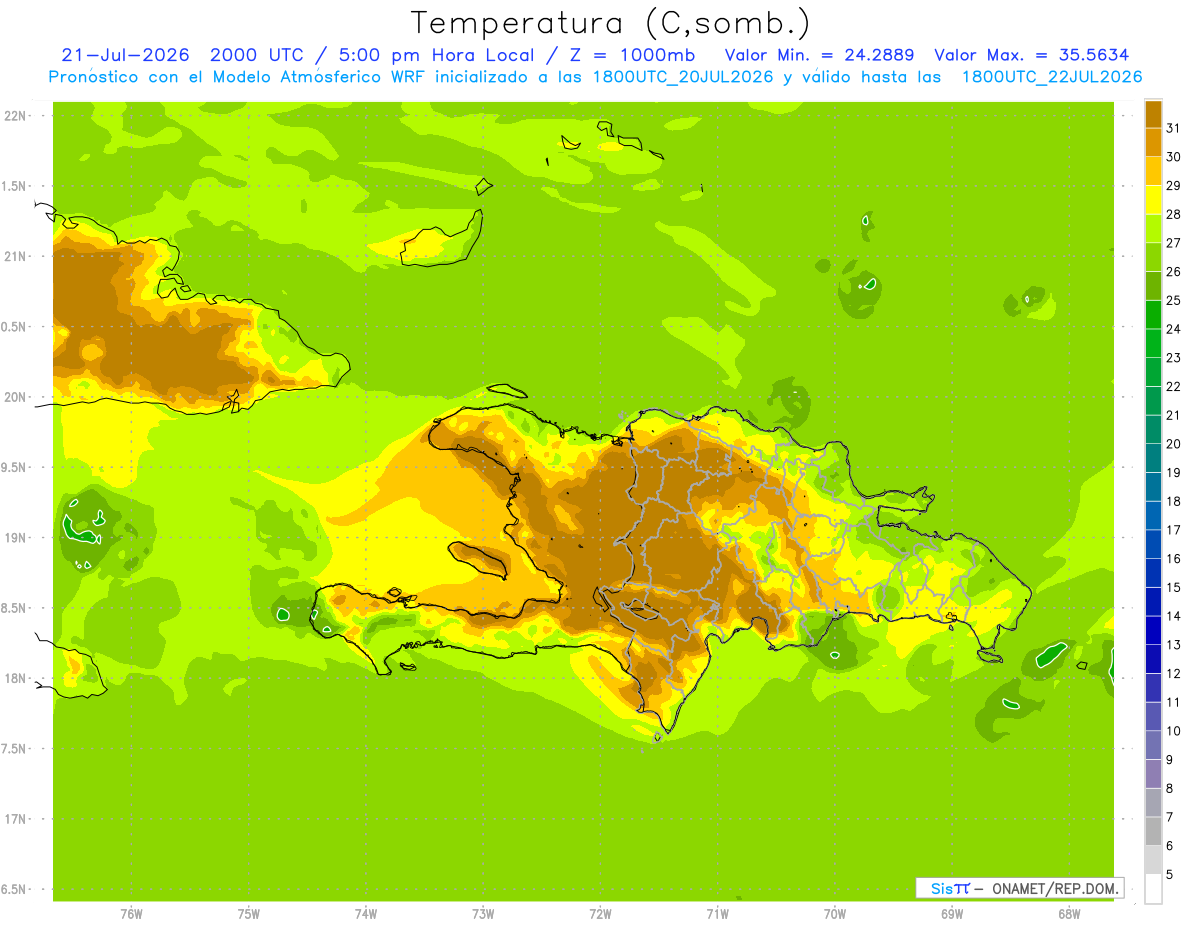Screen dimensions: 1200x927
Task: Pick the yellow swatch between 29 and 28
Action: tap(1153, 199)
